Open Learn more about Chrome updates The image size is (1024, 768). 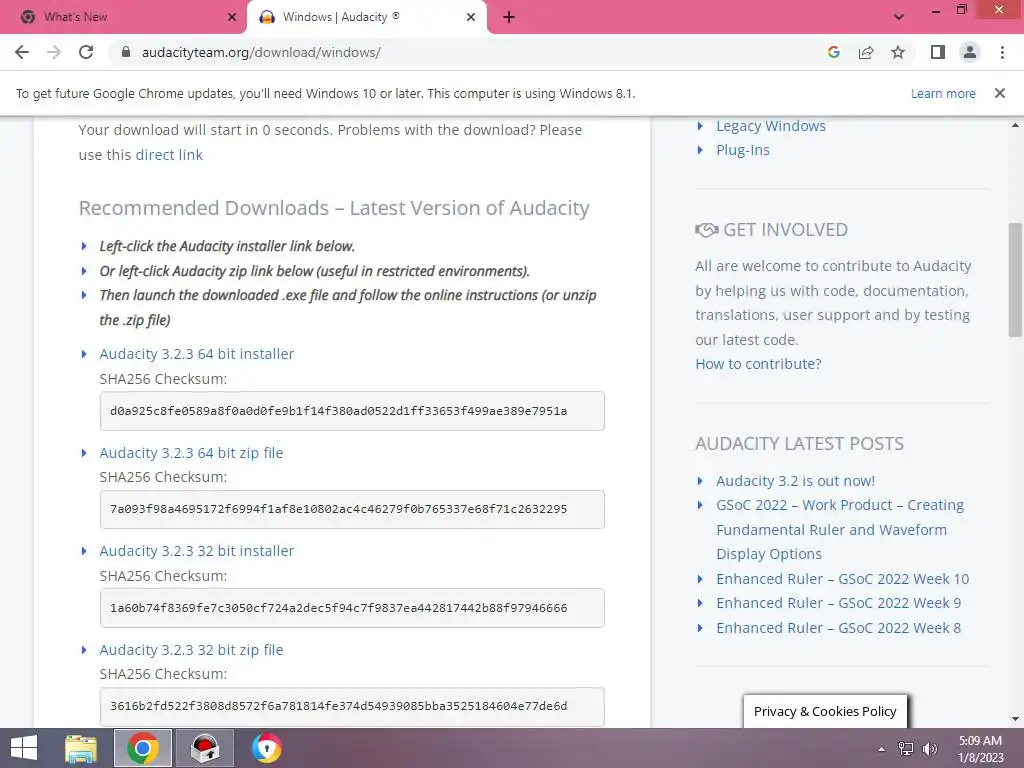coord(943,93)
